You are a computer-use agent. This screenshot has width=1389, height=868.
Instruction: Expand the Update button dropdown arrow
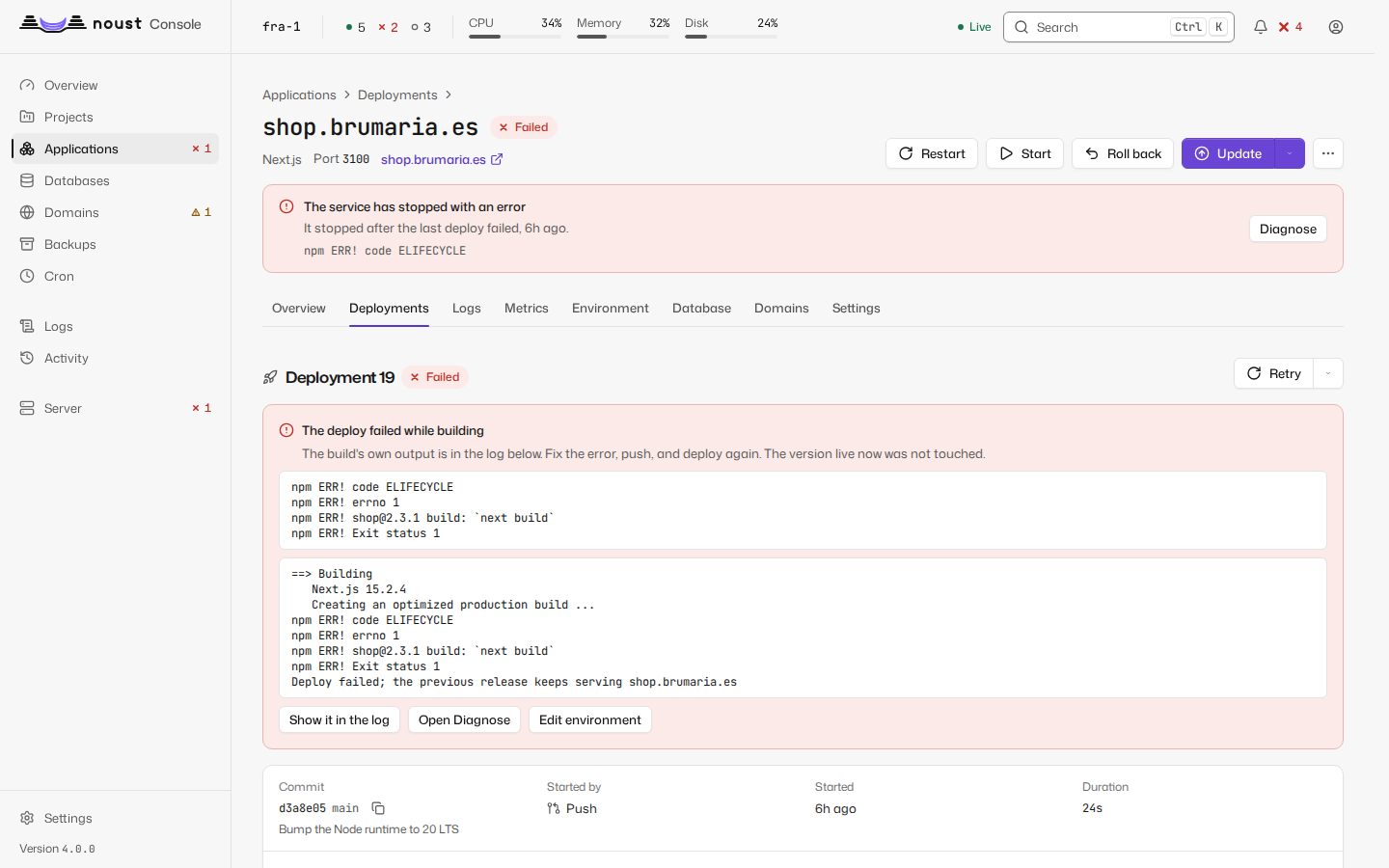pyautogui.click(x=1290, y=153)
